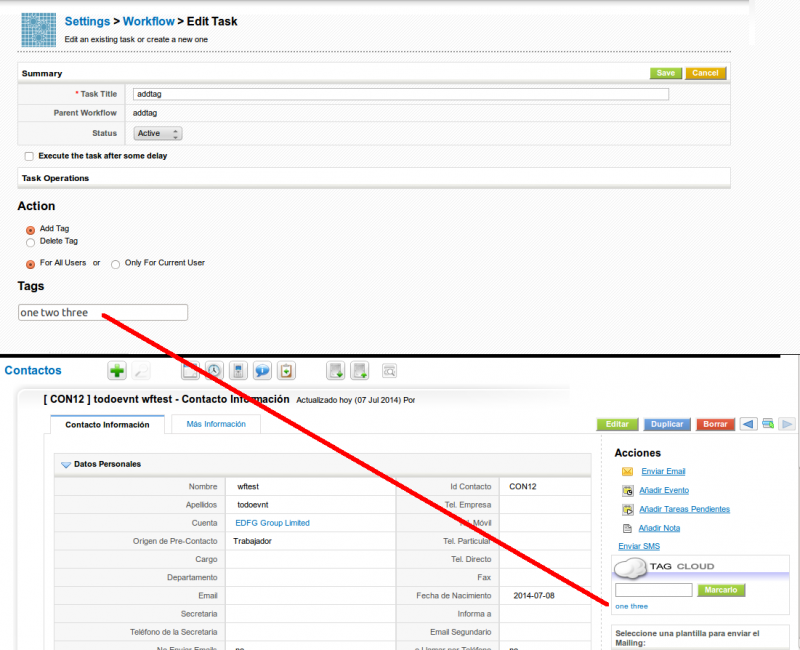800x650 pixels.
Task: Open the Status dropdown showing Active
Action: [x=157, y=133]
